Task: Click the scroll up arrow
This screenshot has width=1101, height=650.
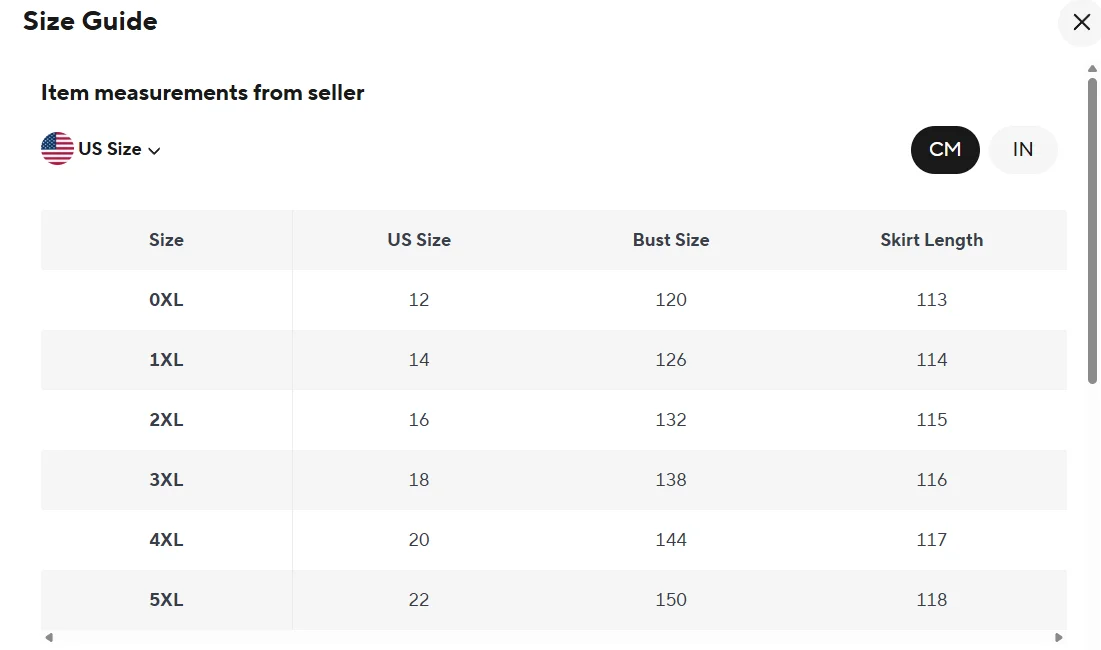Action: coord(1092,69)
